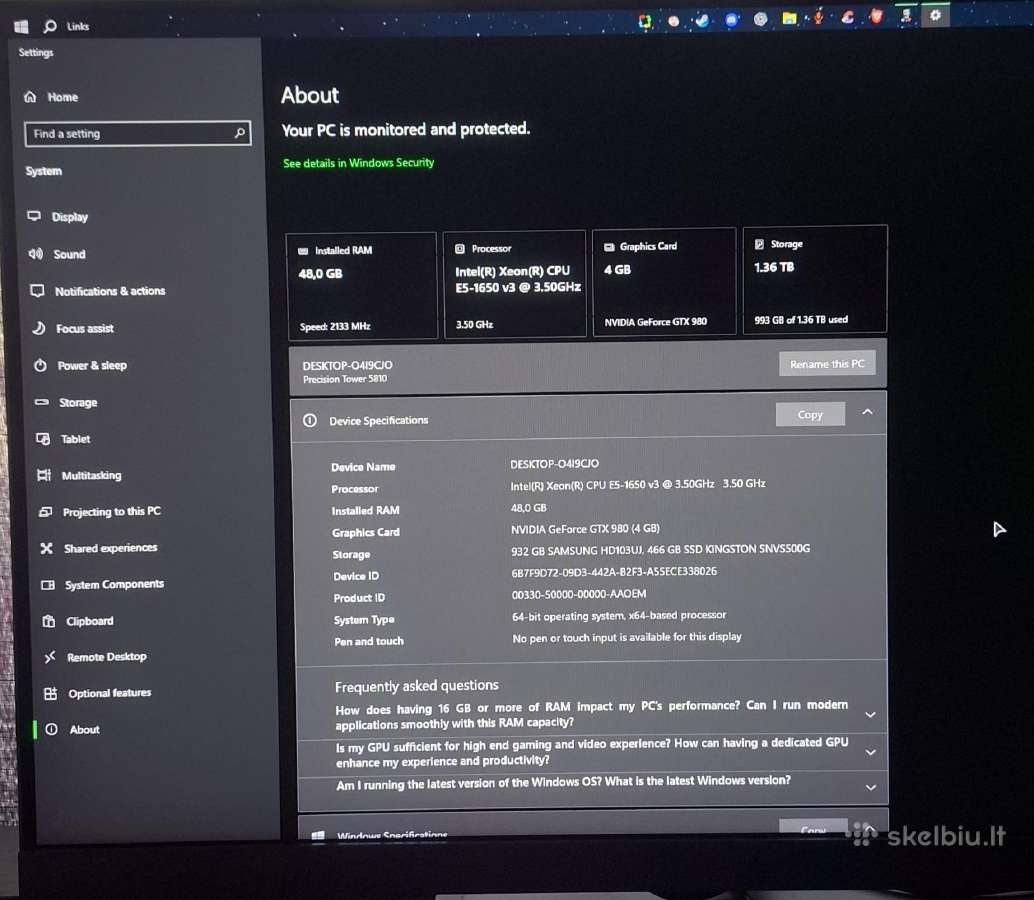Click the Find a setting search box
The width and height of the screenshot is (1034, 900).
click(x=137, y=133)
